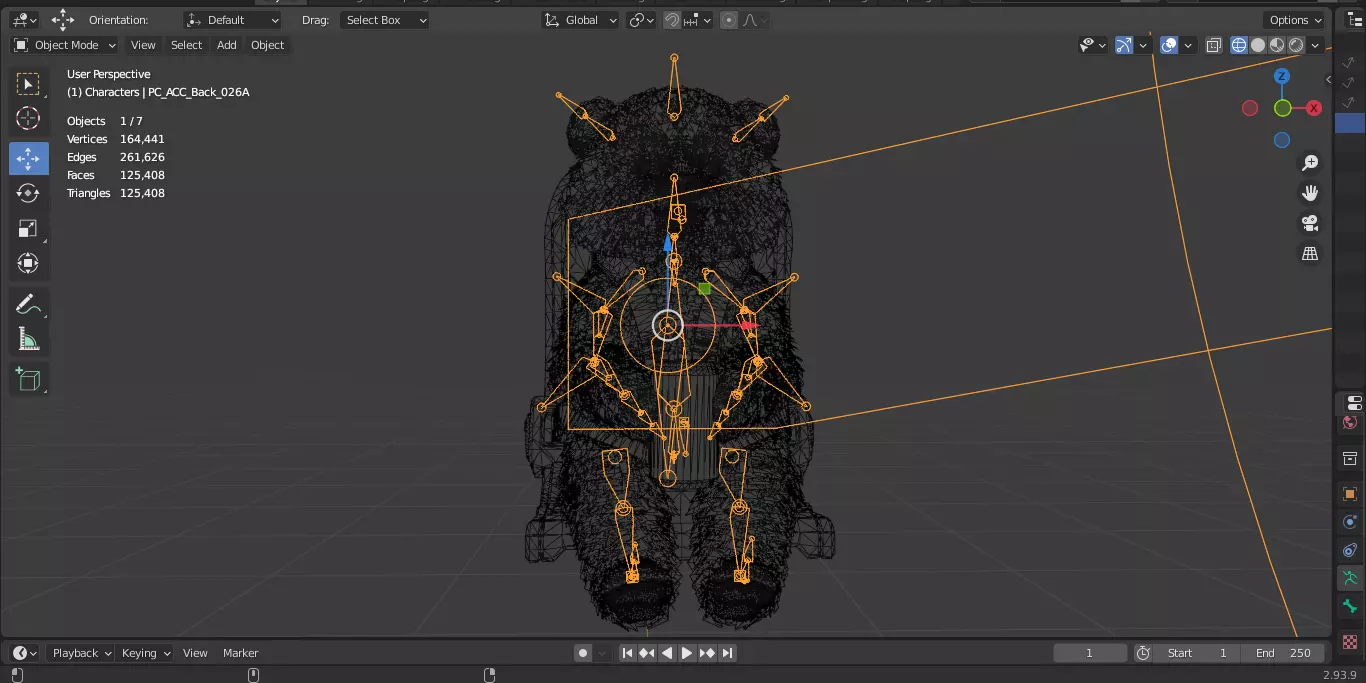Open snapping elements dropdown
Viewport: 1366px width, 683px height.
pos(699,20)
